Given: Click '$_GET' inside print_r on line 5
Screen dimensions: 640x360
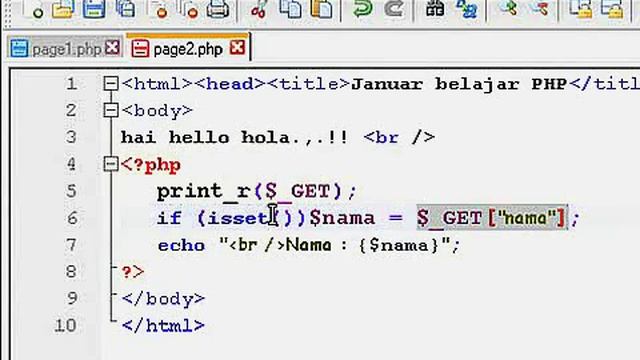Looking at the screenshot, I should 297,191.
